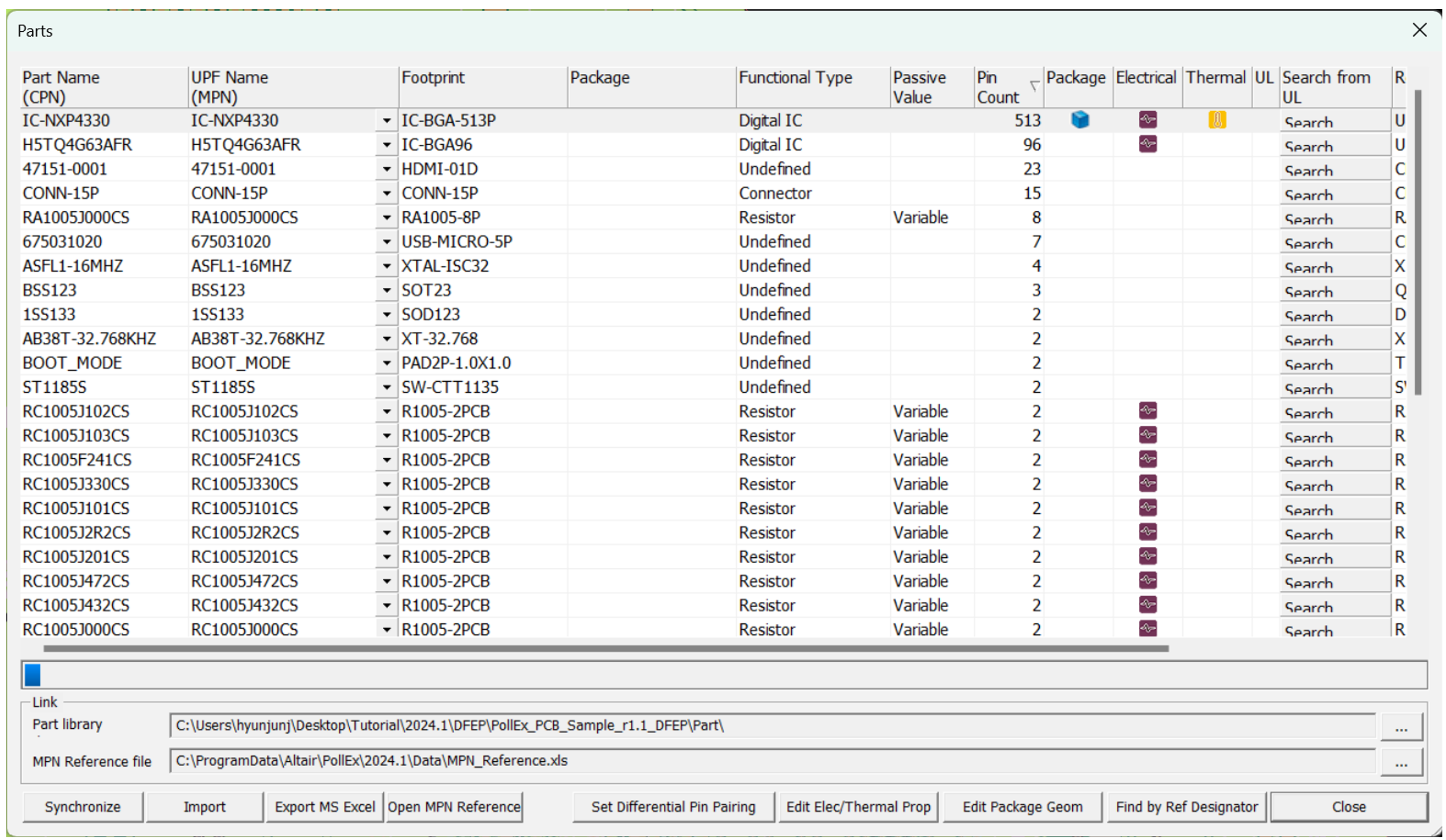Expand UPF Name dropdown for BSS123
The height and width of the screenshot is (840, 1446).
tap(386, 290)
